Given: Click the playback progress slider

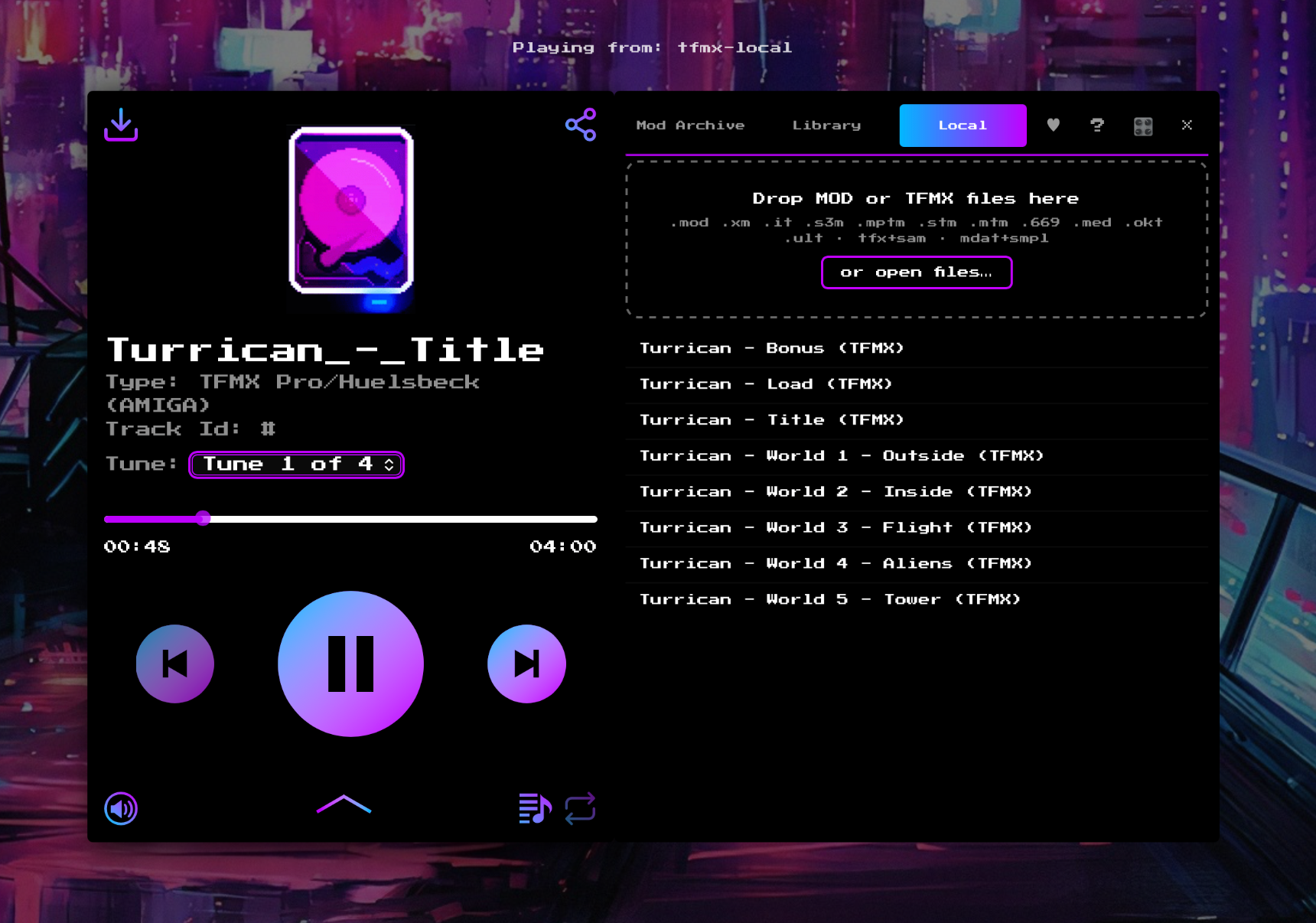Looking at the screenshot, I should click(x=350, y=519).
